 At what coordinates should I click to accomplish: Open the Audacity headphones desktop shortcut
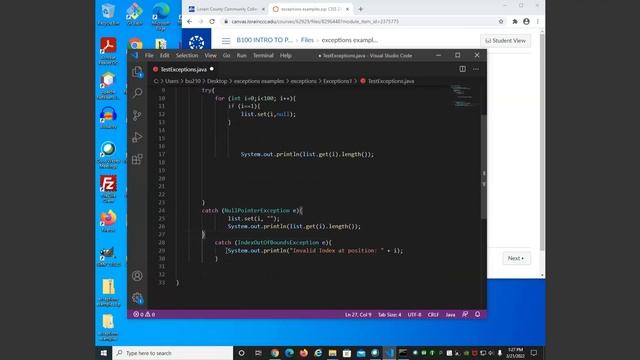(x=108, y=118)
